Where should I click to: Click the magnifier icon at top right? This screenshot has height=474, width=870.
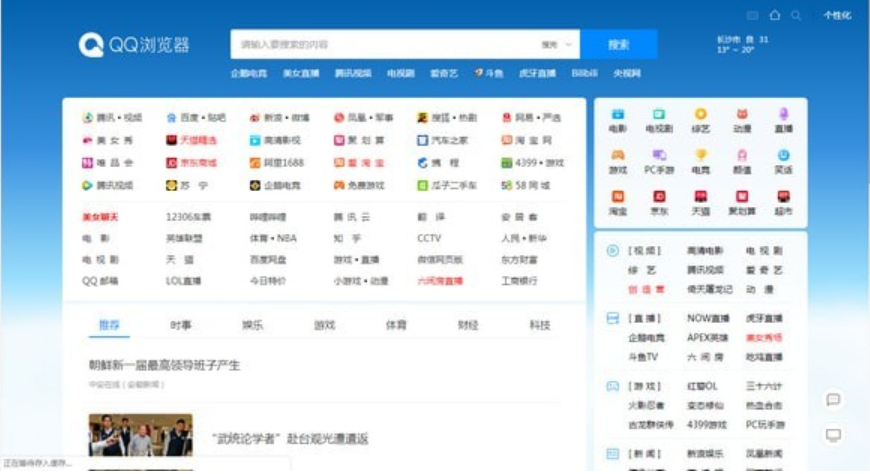796,16
